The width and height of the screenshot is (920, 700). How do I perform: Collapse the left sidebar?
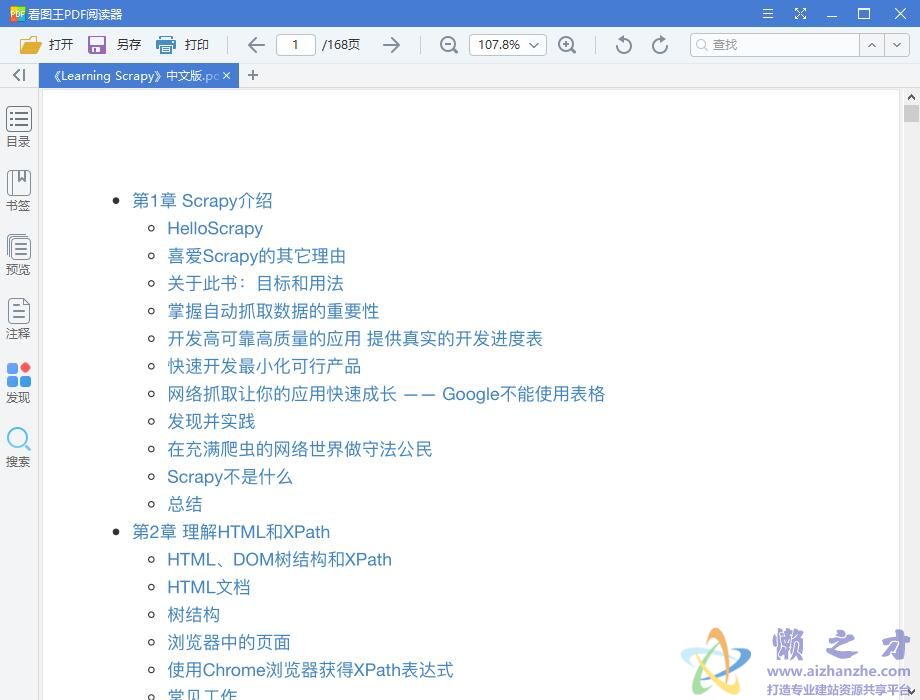click(19, 75)
